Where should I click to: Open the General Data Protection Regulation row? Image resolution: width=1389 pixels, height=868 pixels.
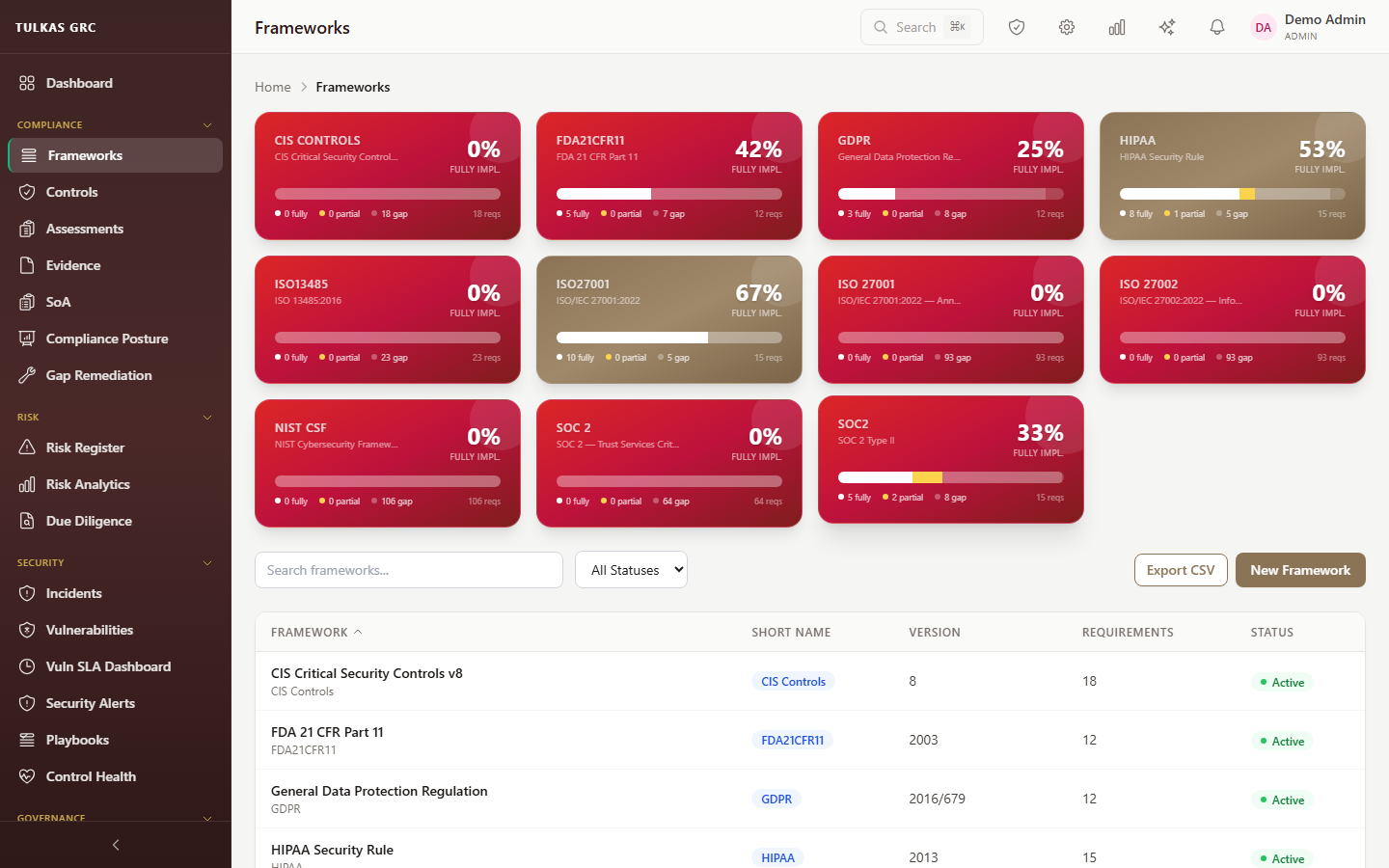810,800
